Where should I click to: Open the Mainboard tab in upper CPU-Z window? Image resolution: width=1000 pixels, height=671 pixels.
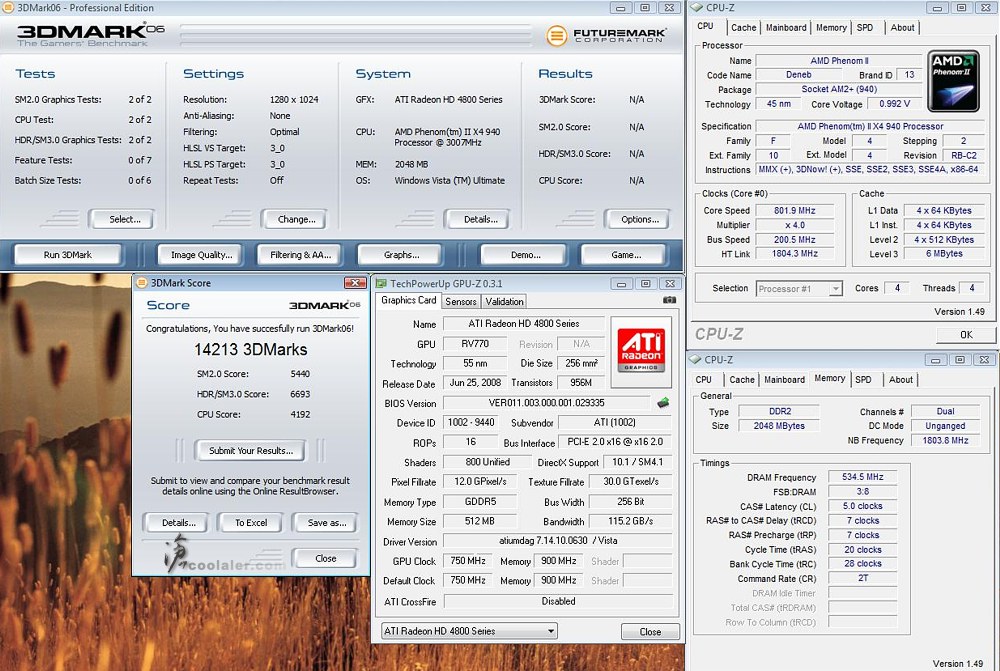(786, 27)
